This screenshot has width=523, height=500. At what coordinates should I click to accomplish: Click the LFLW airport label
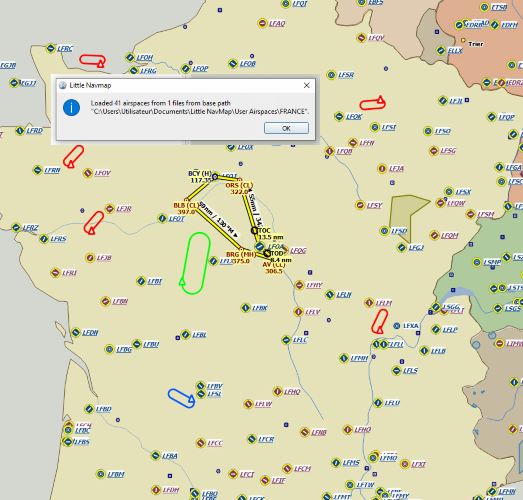pos(263,404)
